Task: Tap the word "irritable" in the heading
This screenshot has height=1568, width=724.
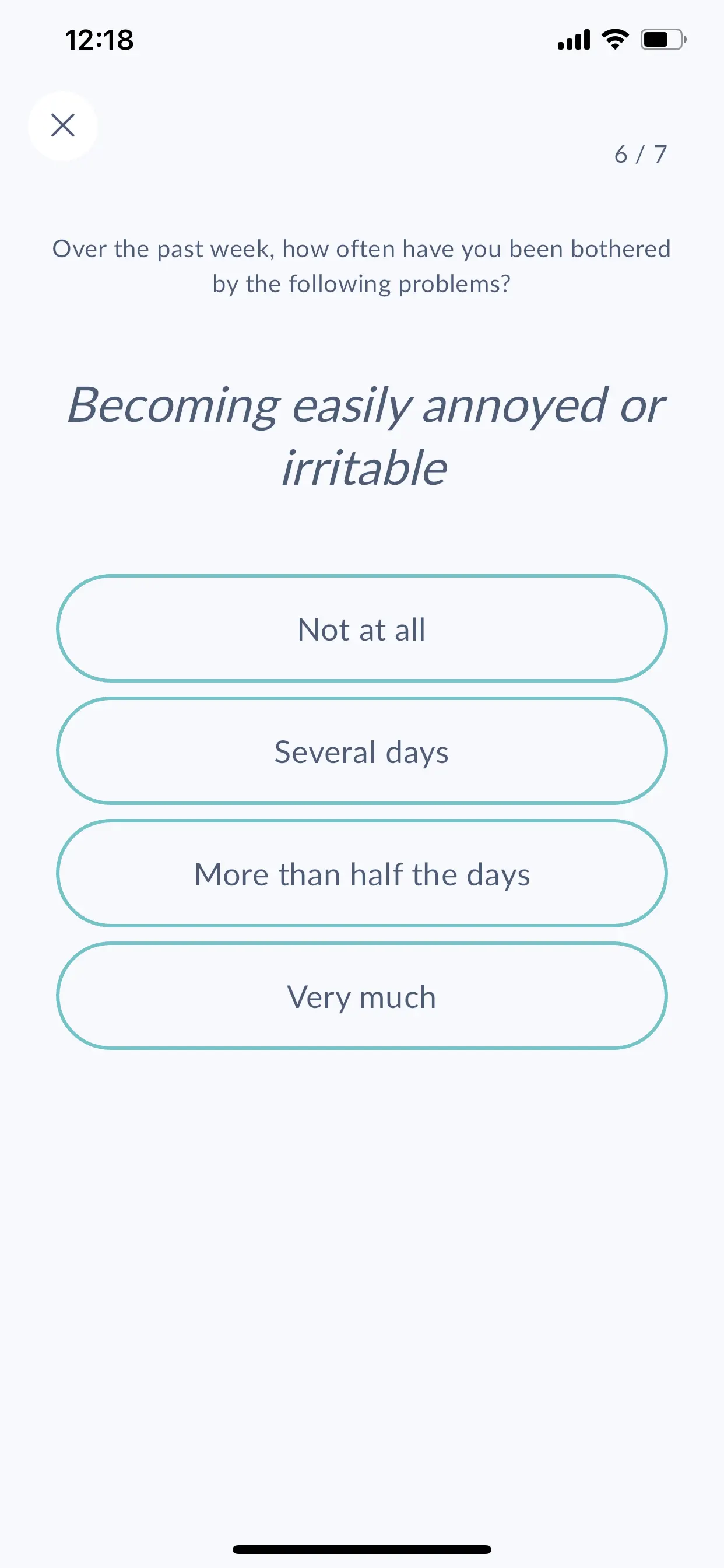Action: tap(364, 467)
